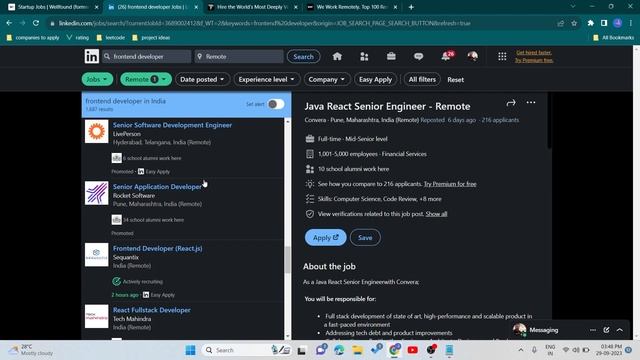
Task: Open Notifications bell with 26 badge
Action: 447,56
